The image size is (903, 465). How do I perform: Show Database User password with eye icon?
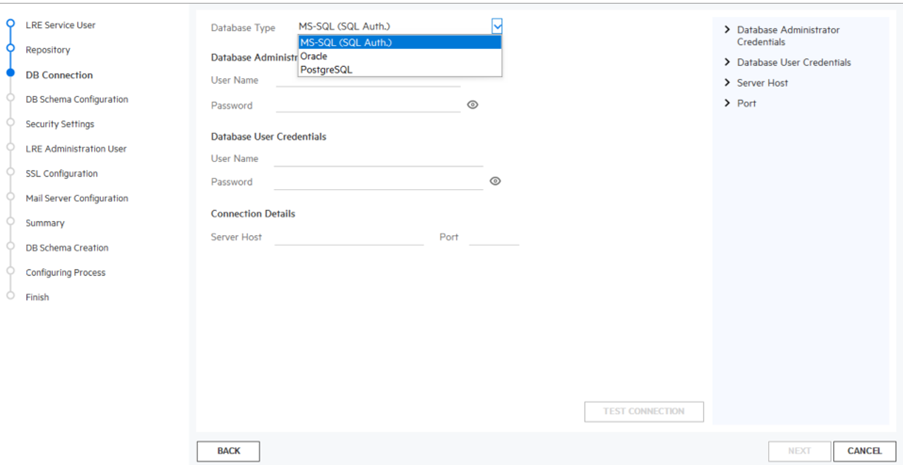pyautogui.click(x=495, y=181)
